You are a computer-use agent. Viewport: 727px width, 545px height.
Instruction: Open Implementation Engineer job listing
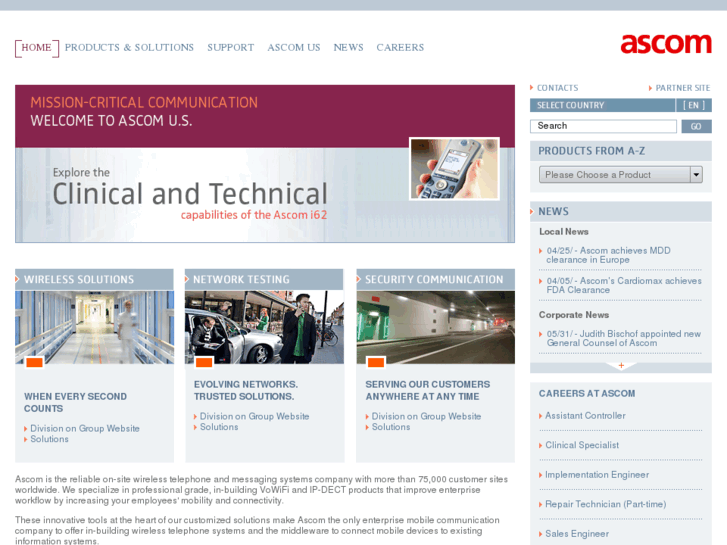pyautogui.click(x=597, y=474)
